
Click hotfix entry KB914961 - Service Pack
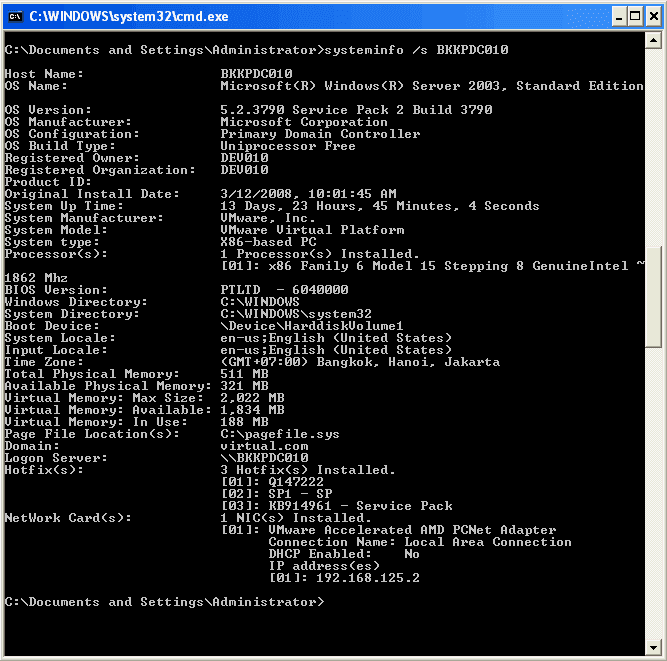coord(336,506)
